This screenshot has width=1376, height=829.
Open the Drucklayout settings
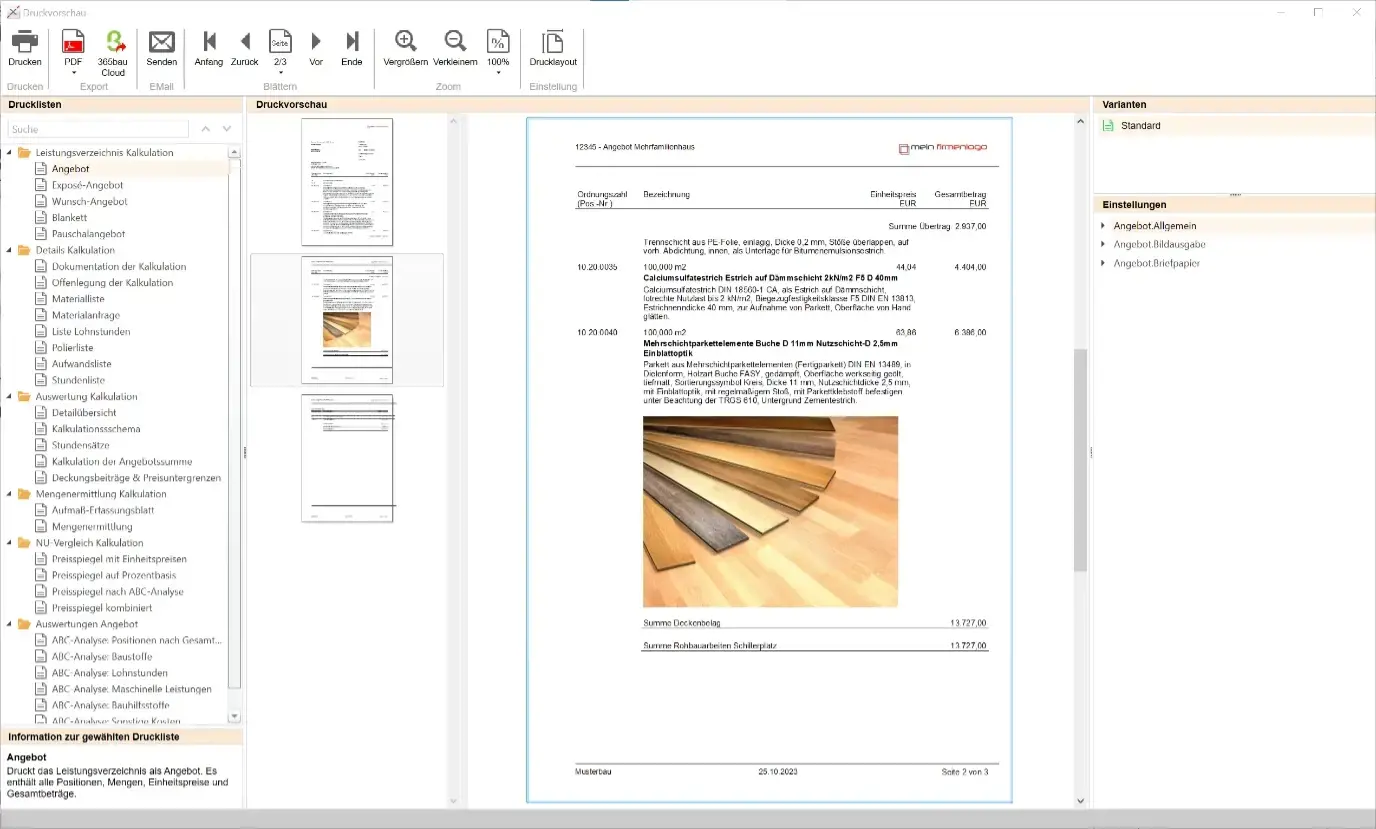click(553, 41)
